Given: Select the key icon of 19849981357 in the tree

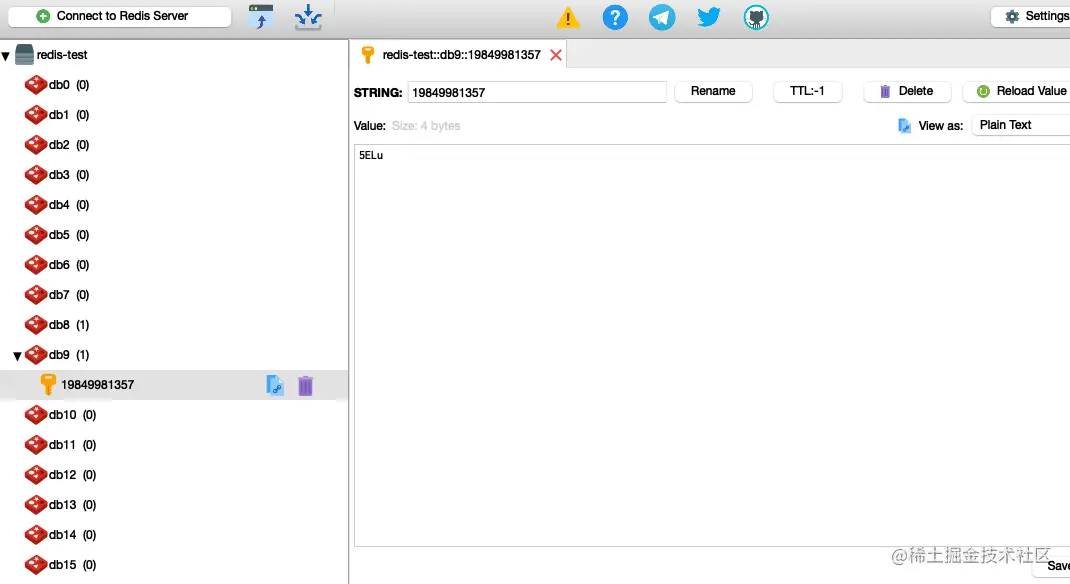Looking at the screenshot, I should point(48,384).
